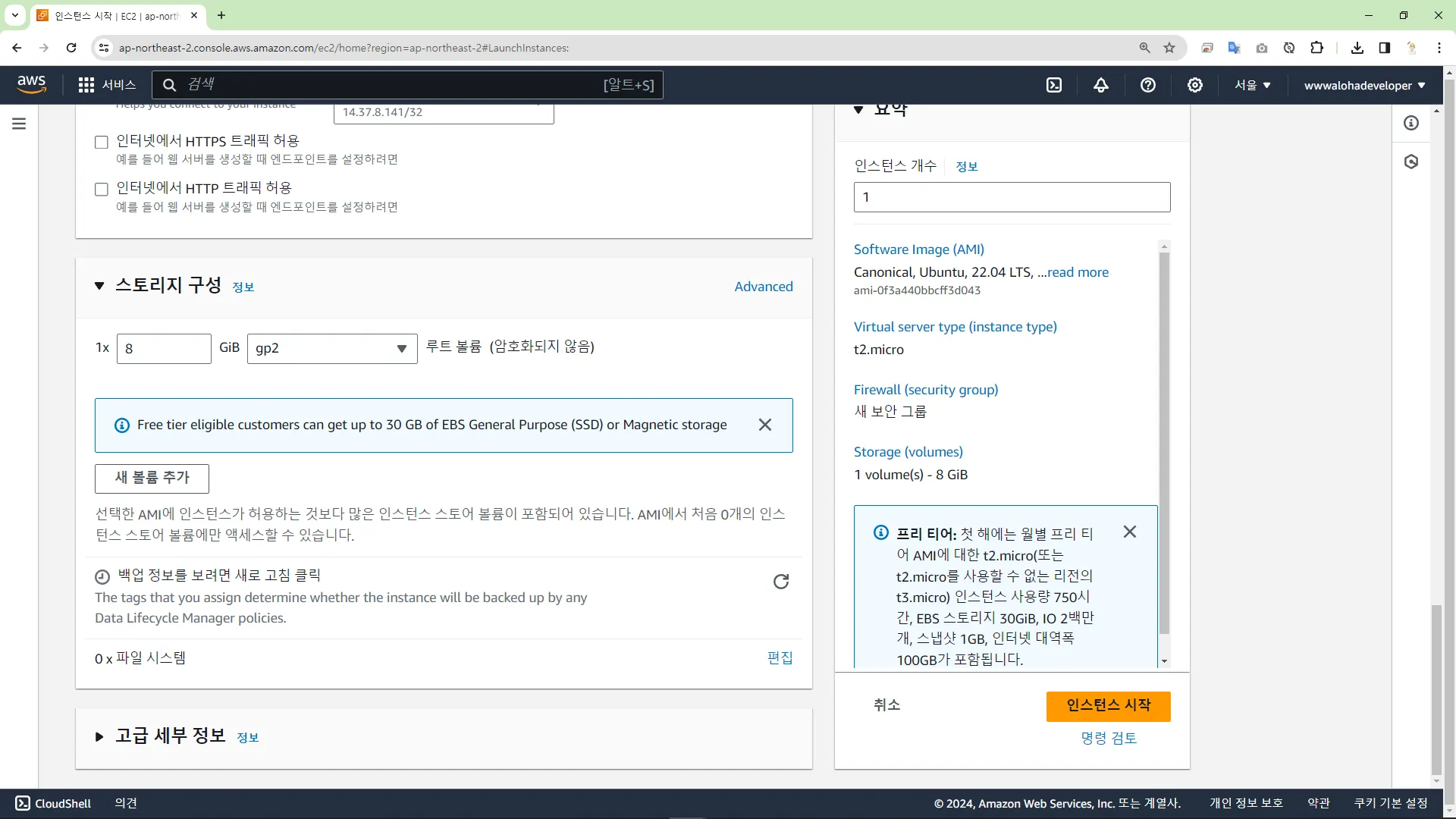Click the 새 볼륨 추가 button
This screenshot has height=819, width=1456.
[152, 478]
